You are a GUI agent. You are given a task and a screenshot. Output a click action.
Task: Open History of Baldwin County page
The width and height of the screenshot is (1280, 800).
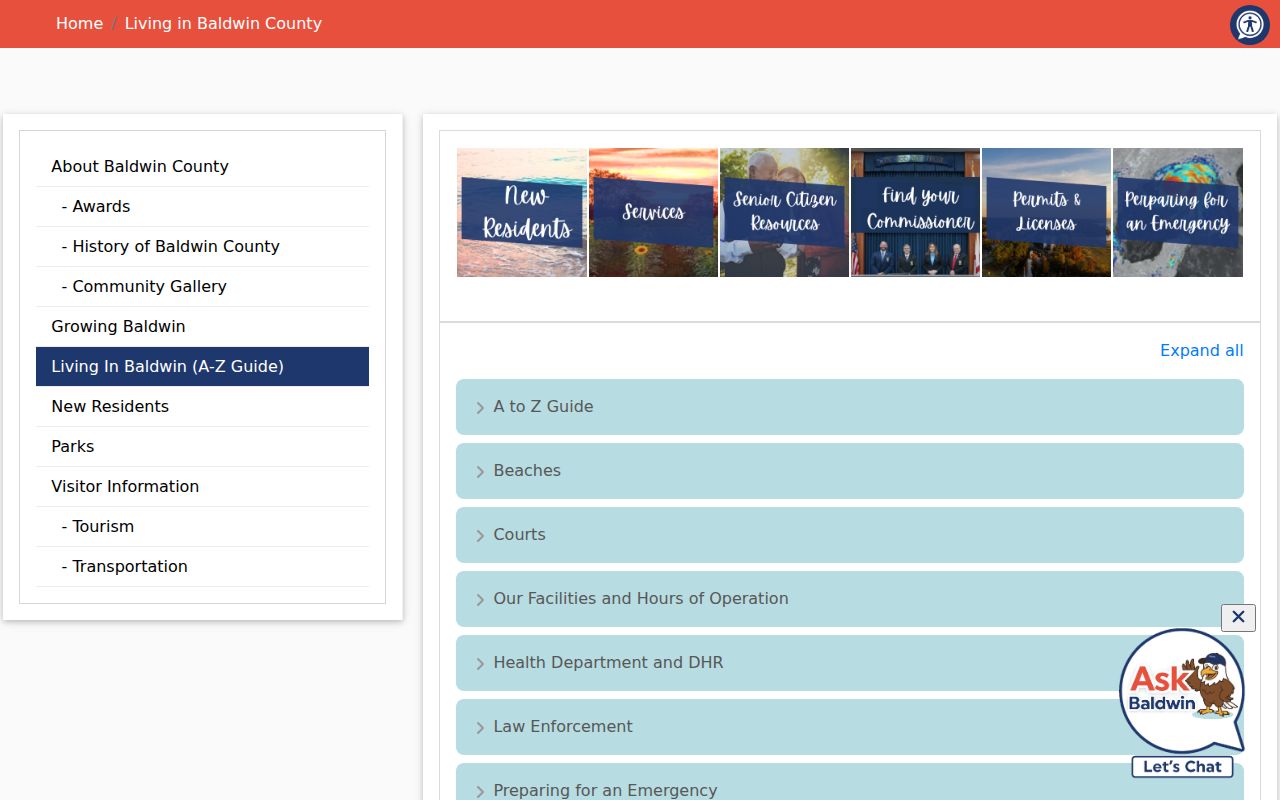pyautogui.click(x=202, y=247)
